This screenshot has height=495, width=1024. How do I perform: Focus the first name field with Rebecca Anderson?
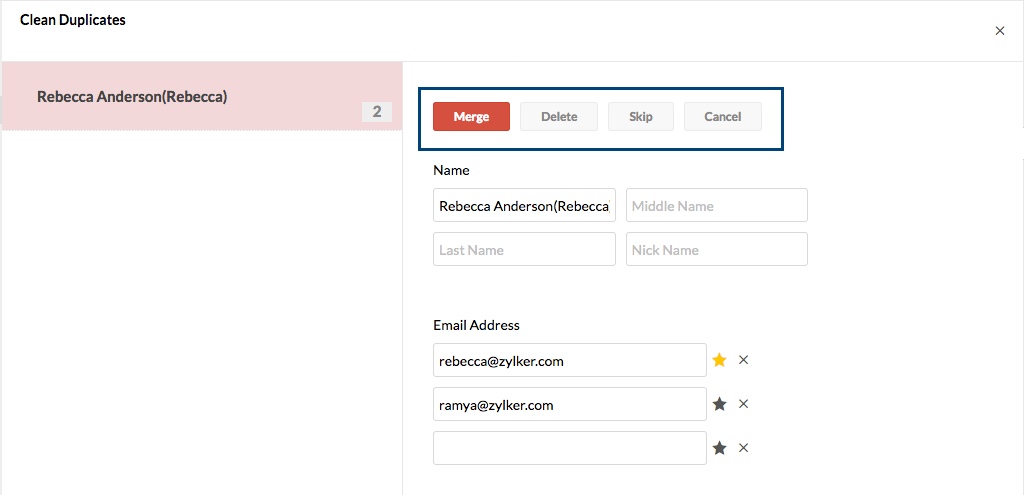524,206
